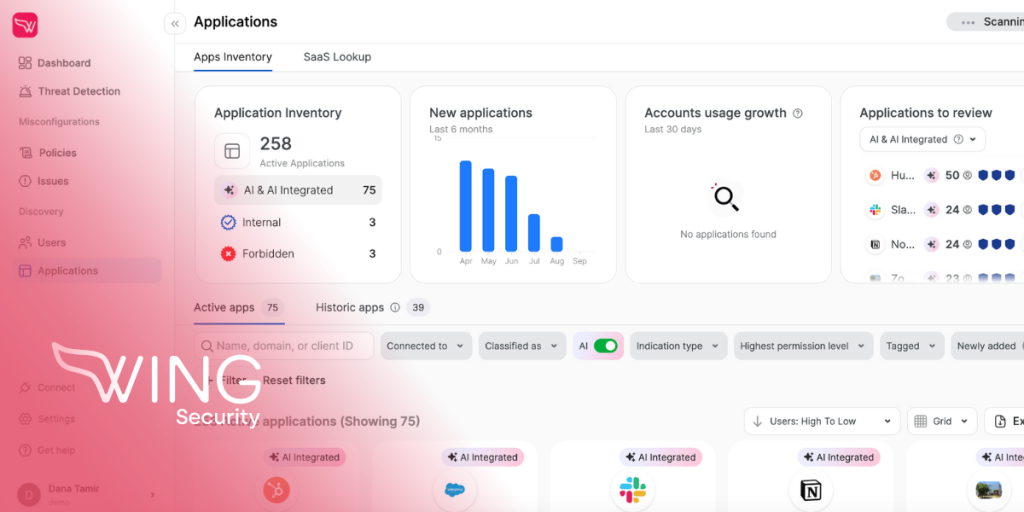Image resolution: width=1024 pixels, height=512 pixels.
Task: Switch to the Historic apps tab
Action: pos(350,307)
